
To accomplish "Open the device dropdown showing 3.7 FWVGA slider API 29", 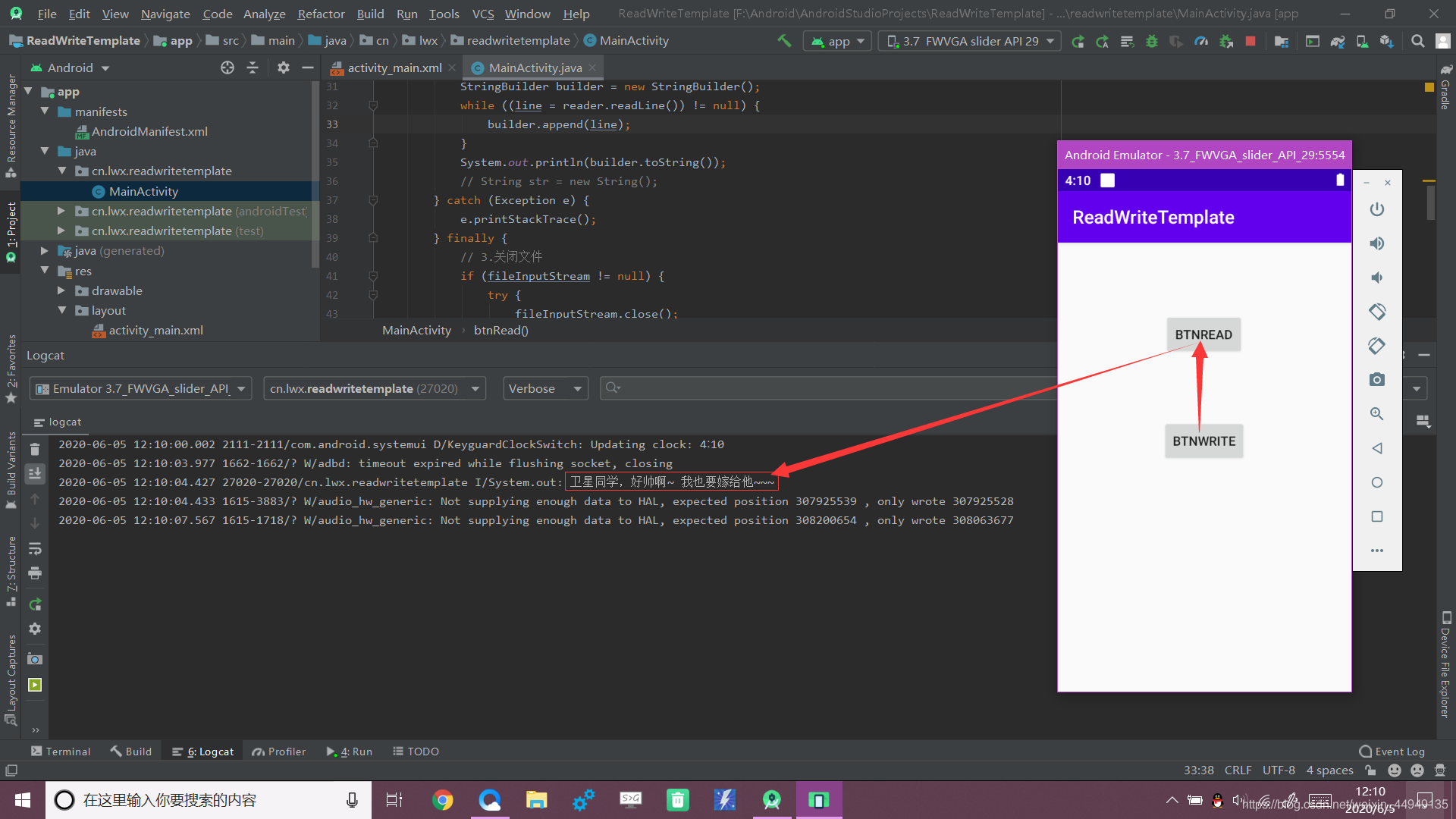I will tap(969, 41).
